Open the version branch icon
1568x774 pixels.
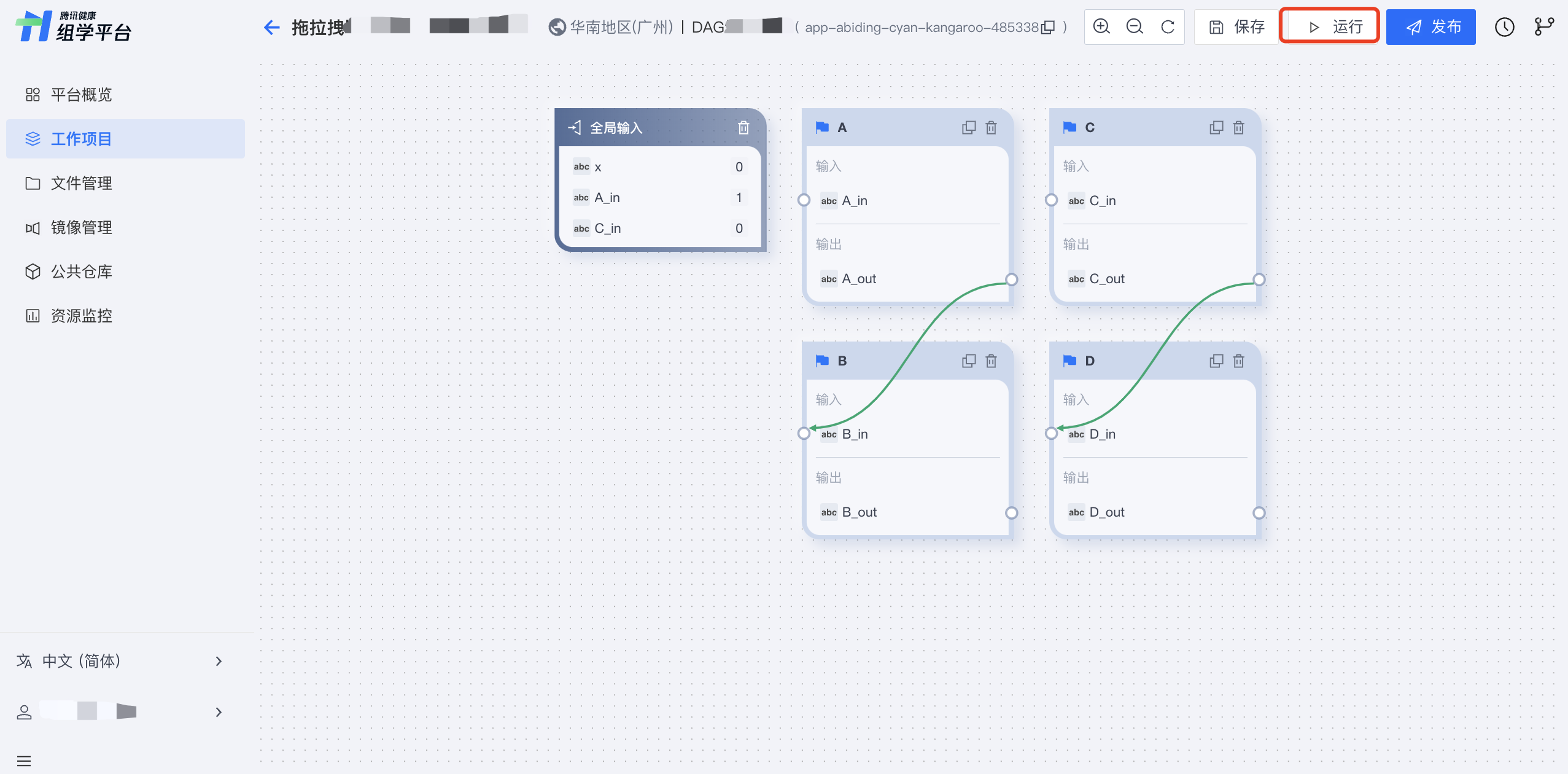pyautogui.click(x=1543, y=26)
